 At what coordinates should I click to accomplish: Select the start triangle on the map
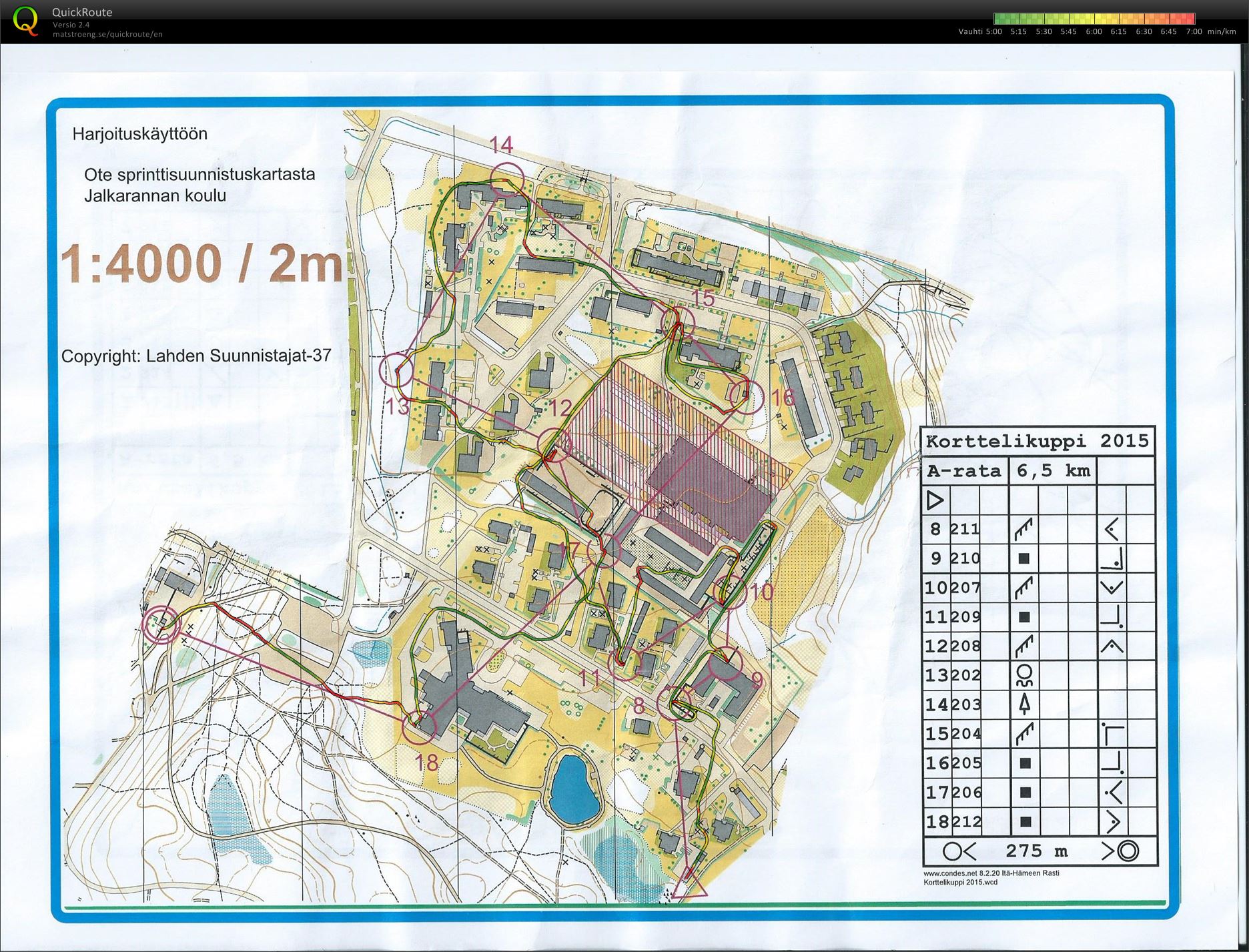click(689, 883)
